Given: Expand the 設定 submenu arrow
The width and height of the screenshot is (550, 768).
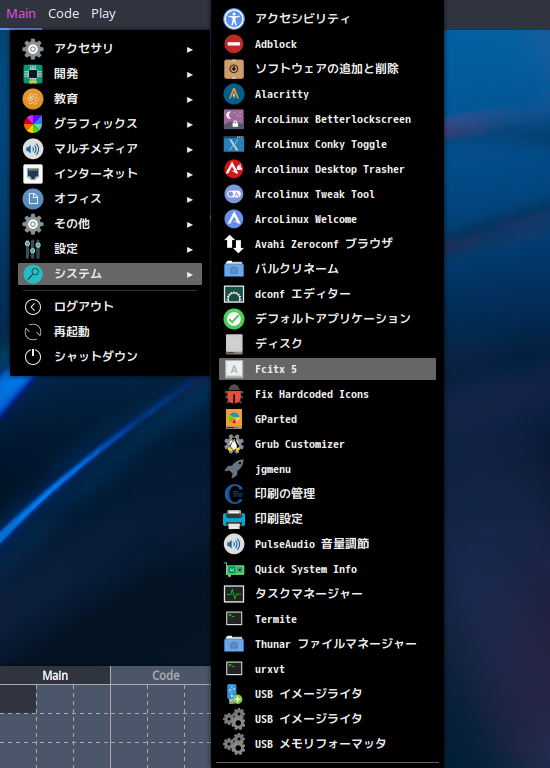Looking at the screenshot, I should (x=190, y=249).
